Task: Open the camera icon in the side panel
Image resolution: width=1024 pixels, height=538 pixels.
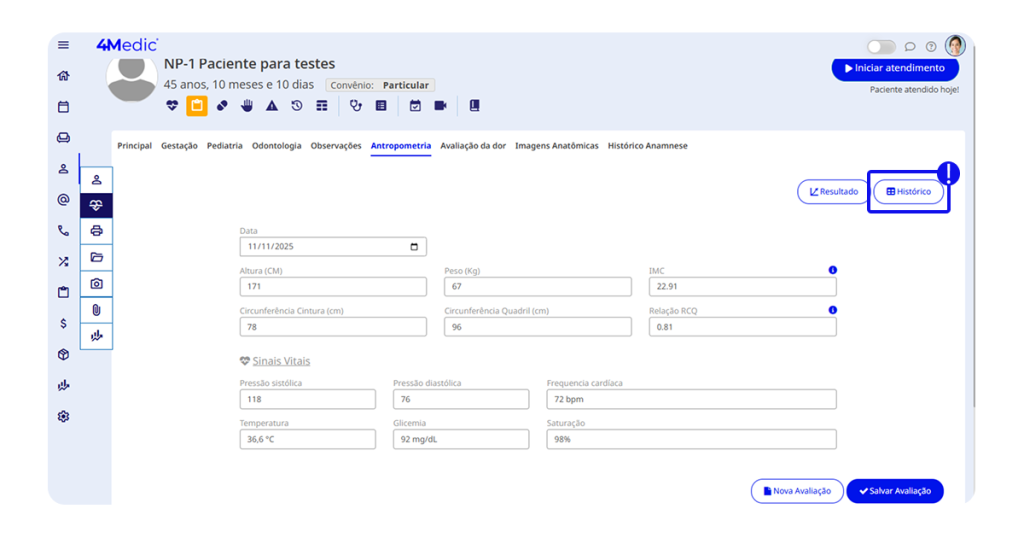Action: (96, 284)
